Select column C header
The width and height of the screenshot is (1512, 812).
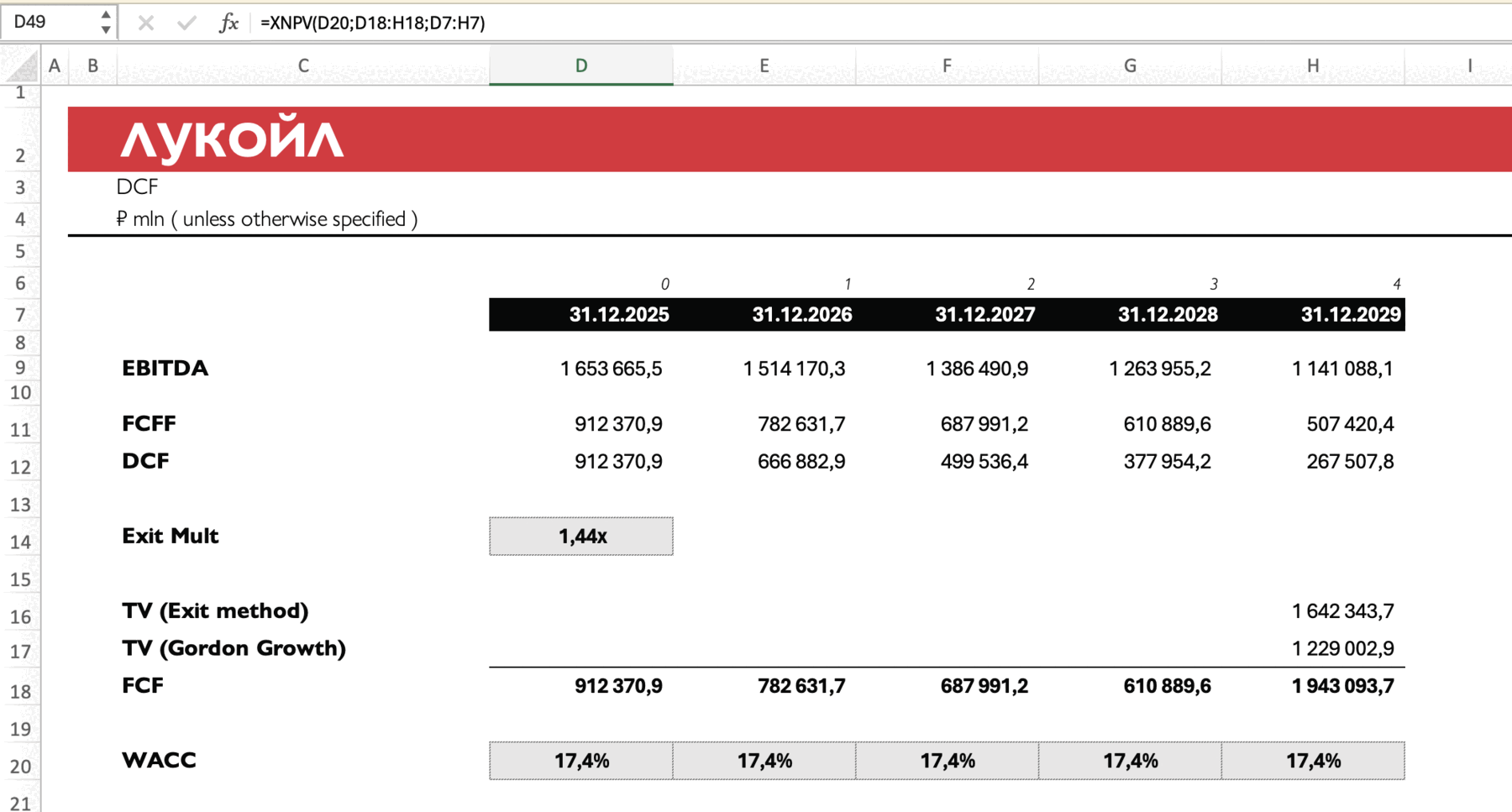click(303, 65)
